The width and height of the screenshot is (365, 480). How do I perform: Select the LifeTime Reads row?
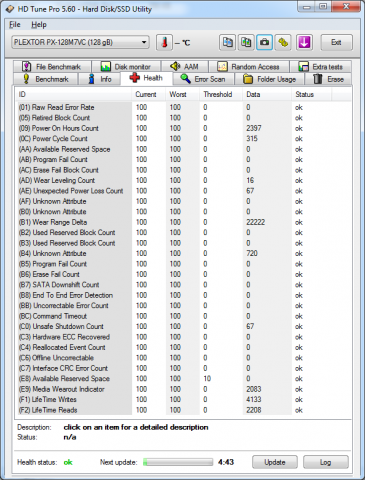183,410
